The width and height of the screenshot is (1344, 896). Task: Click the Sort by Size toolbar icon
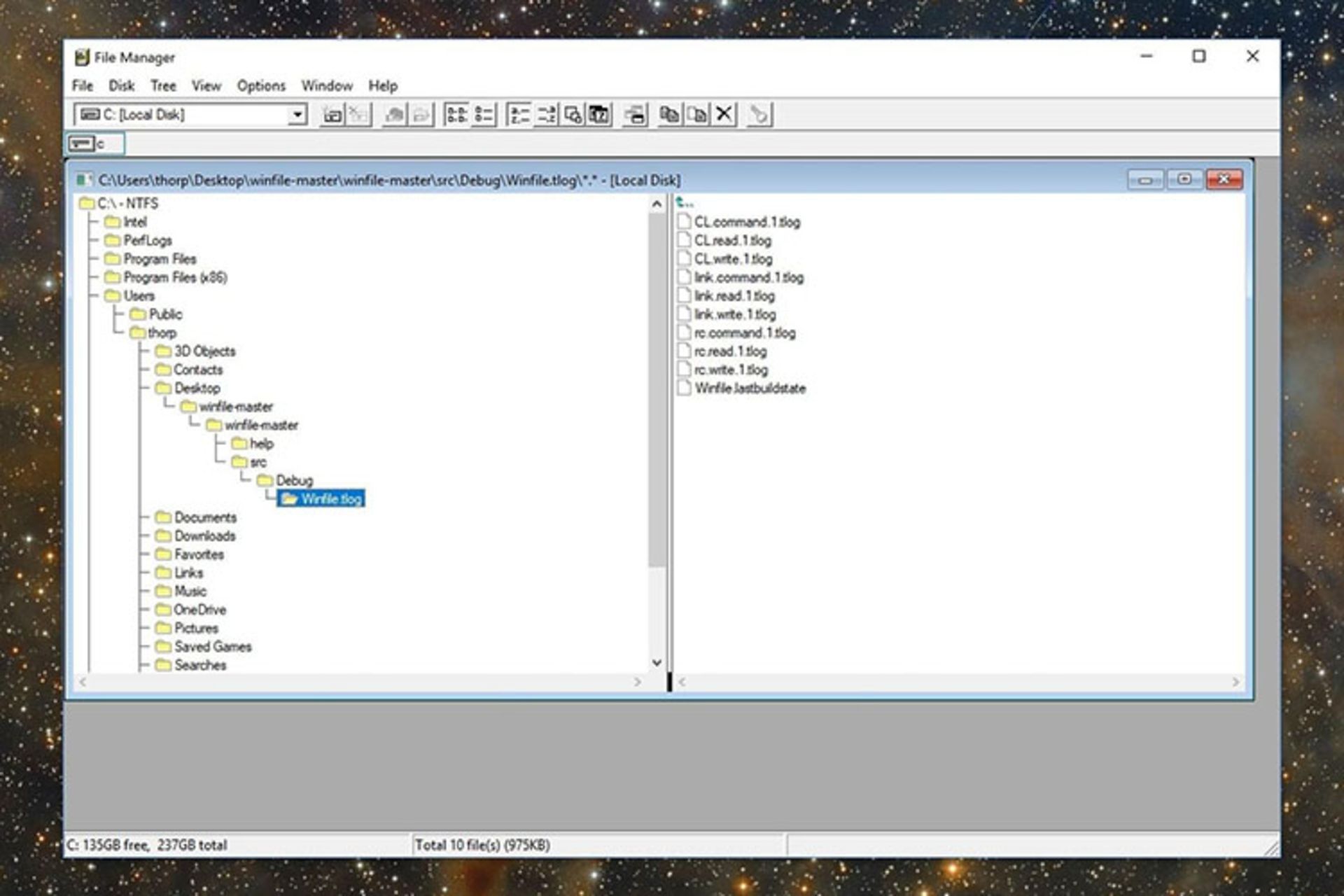point(573,115)
